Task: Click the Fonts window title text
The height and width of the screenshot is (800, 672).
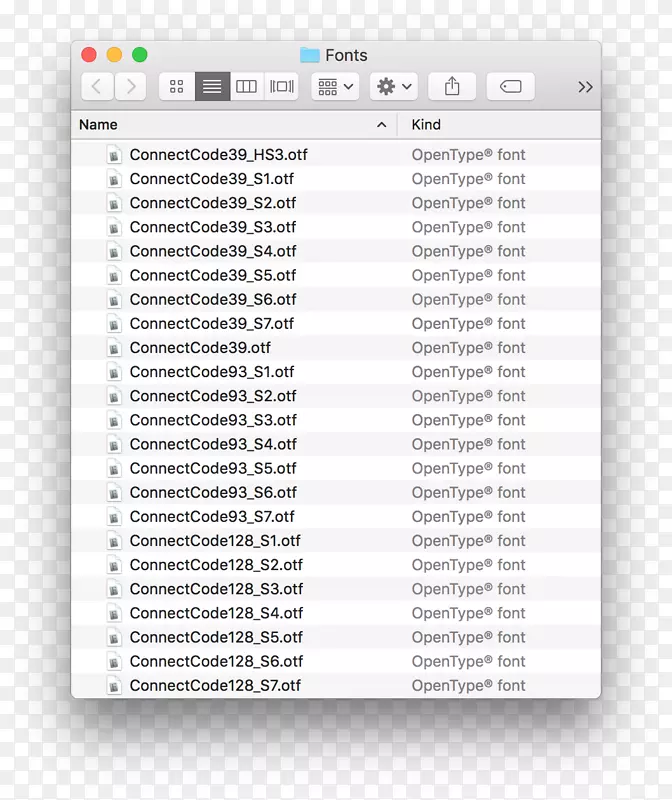Action: pos(346,55)
